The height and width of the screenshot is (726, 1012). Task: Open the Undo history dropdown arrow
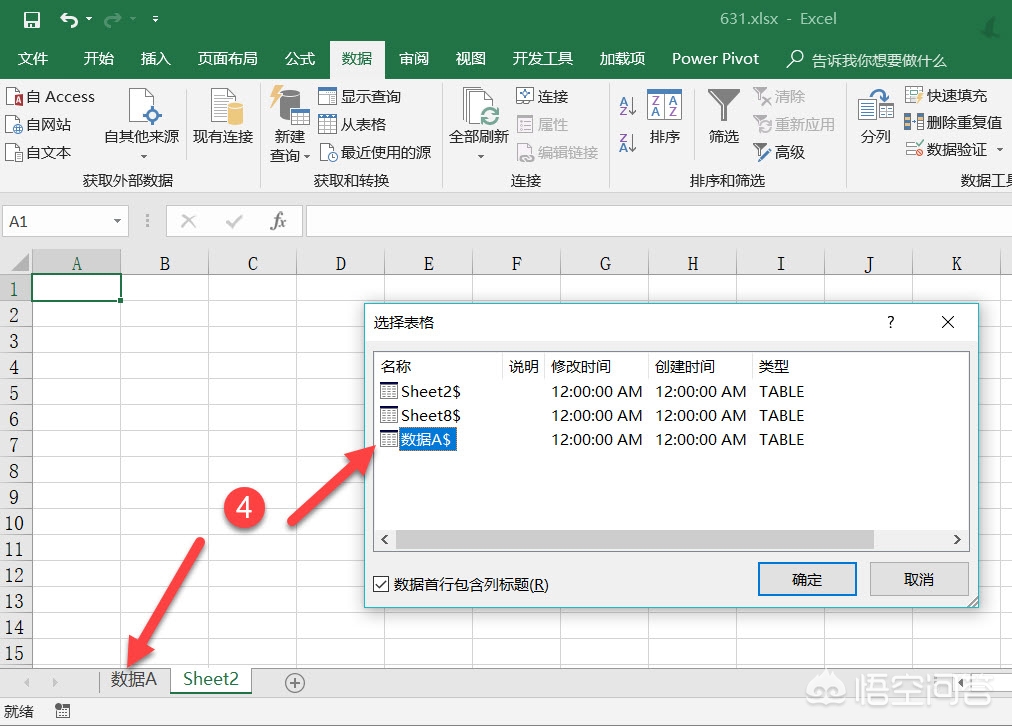click(x=89, y=19)
